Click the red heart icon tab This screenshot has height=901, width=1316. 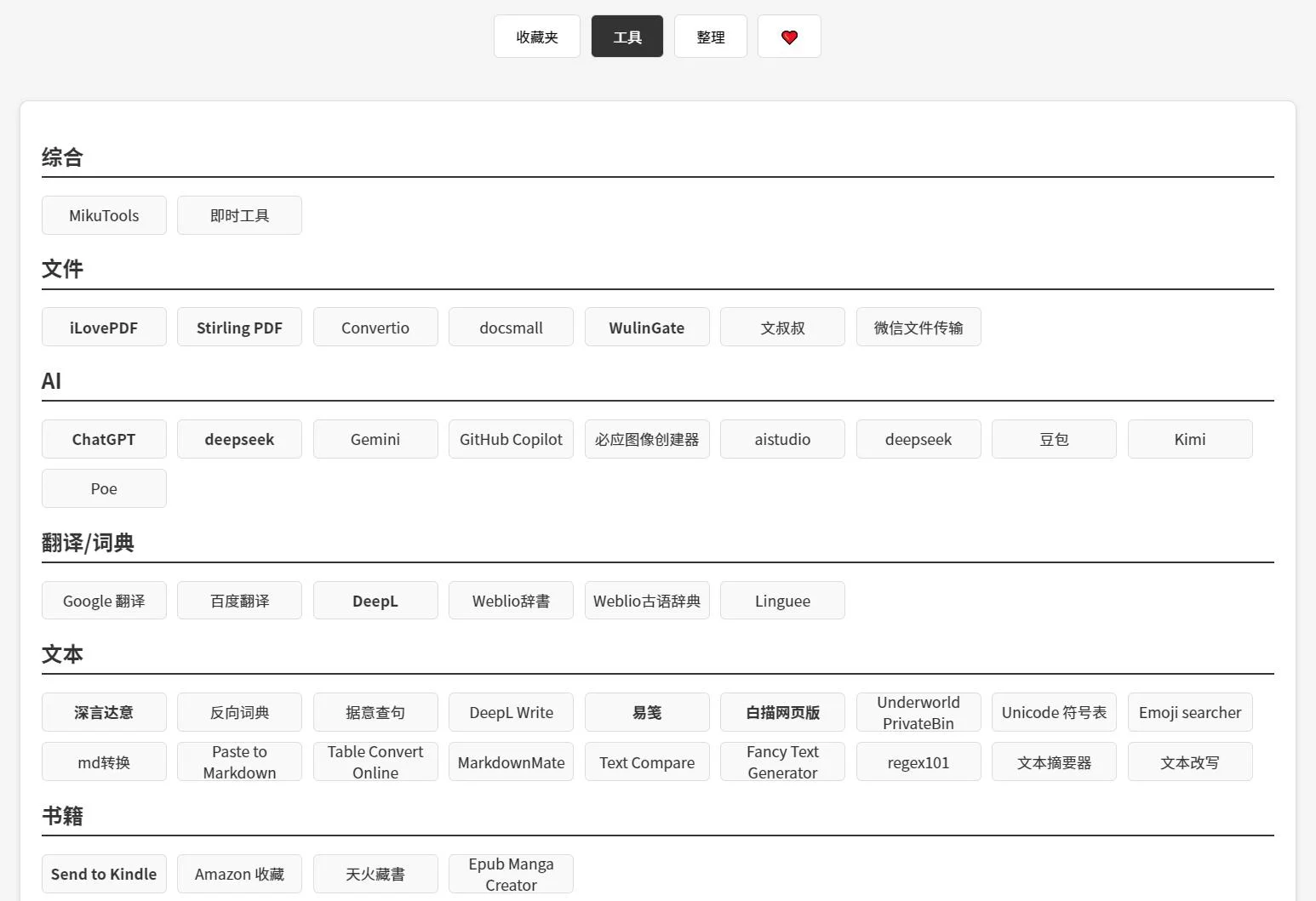789,37
